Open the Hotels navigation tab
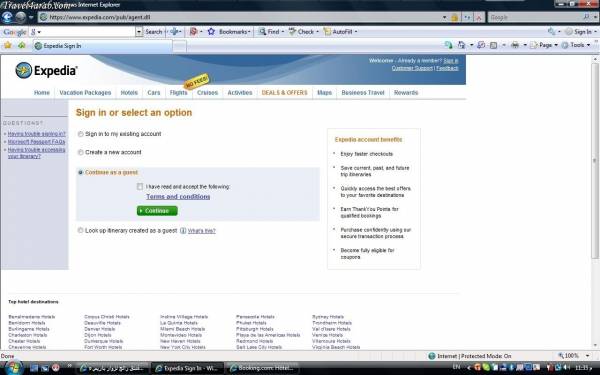This screenshot has width=600, height=375. (x=129, y=93)
